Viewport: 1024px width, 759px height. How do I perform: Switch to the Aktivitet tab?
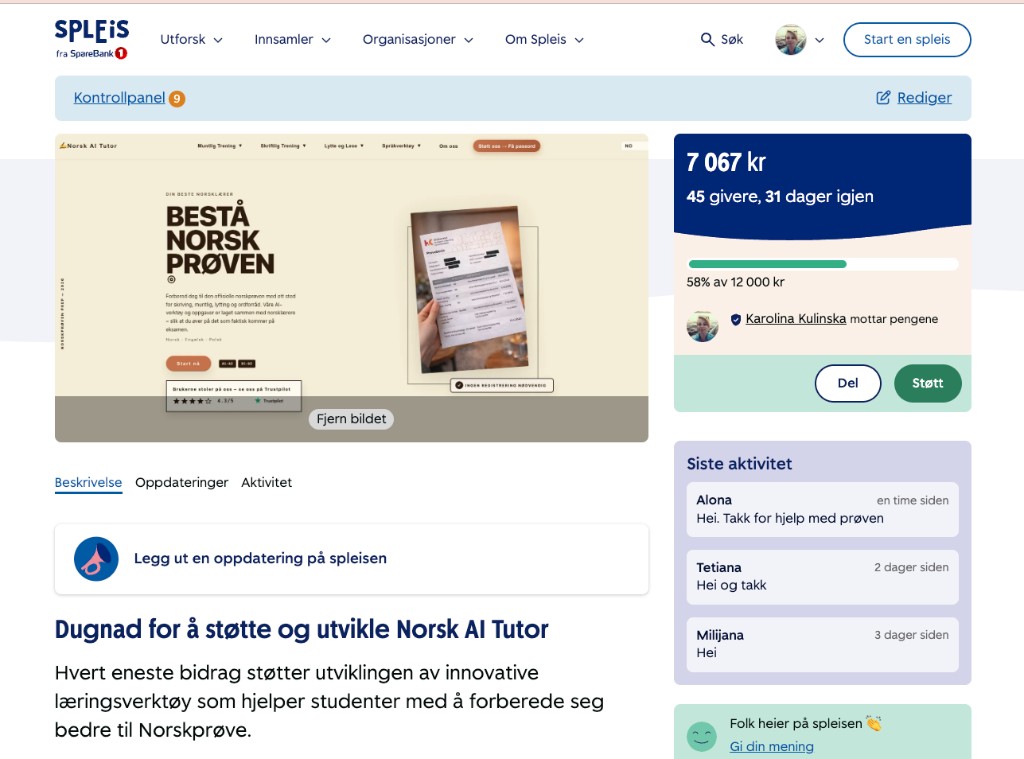coord(266,482)
